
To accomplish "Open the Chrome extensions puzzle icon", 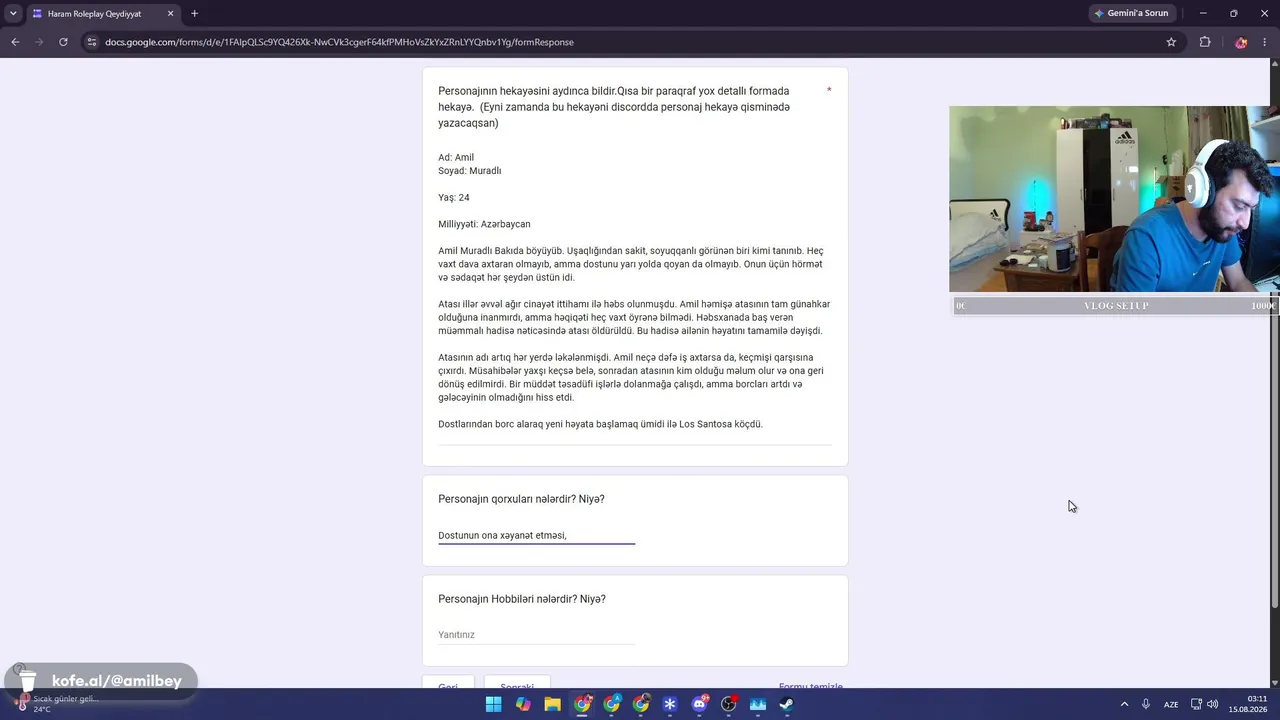I will pos(1205,42).
